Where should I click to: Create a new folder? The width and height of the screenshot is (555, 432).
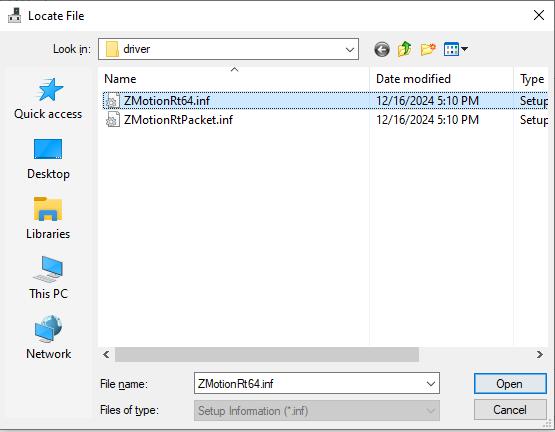428,49
